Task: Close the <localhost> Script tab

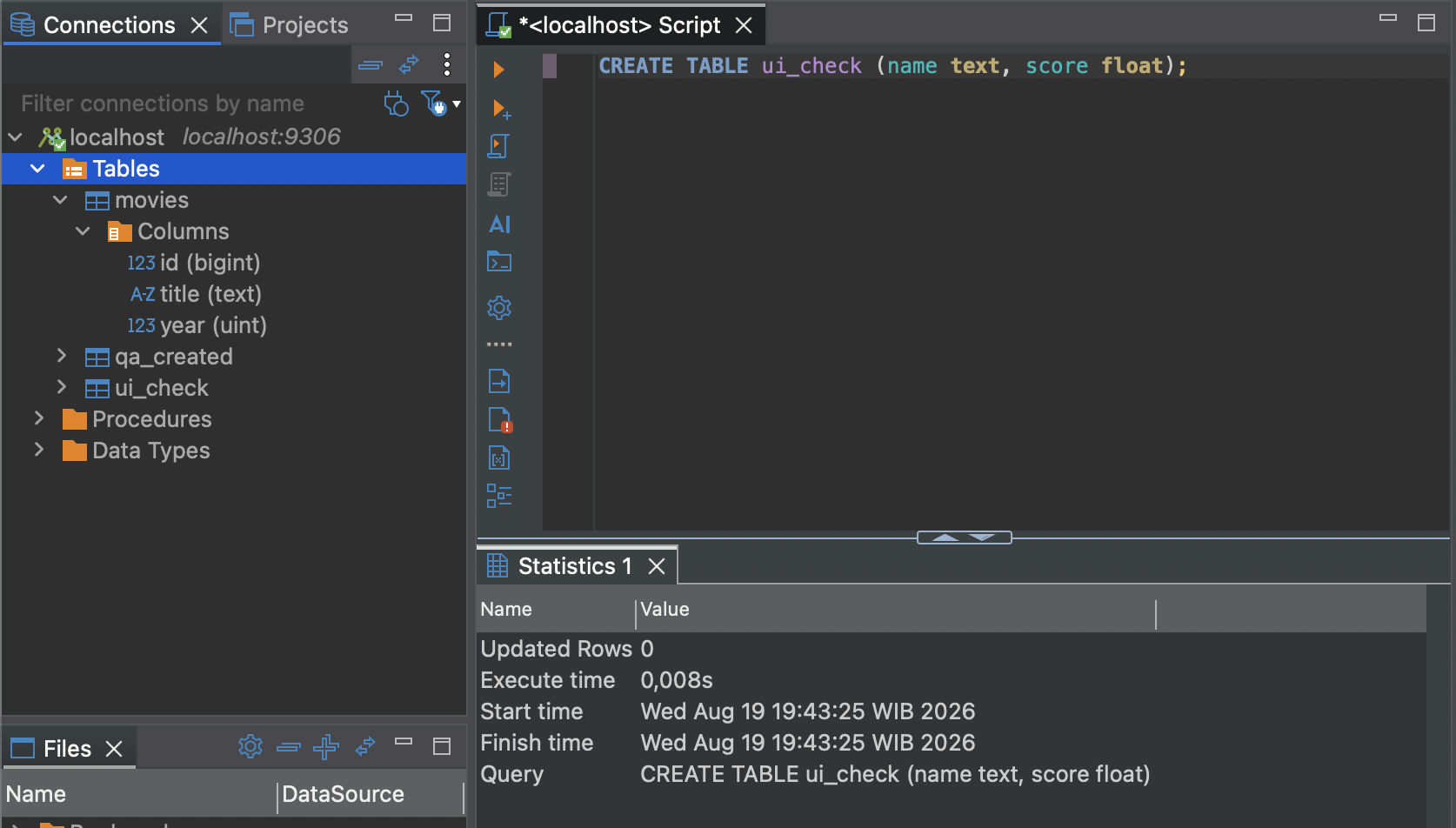Action: pyautogui.click(x=744, y=26)
